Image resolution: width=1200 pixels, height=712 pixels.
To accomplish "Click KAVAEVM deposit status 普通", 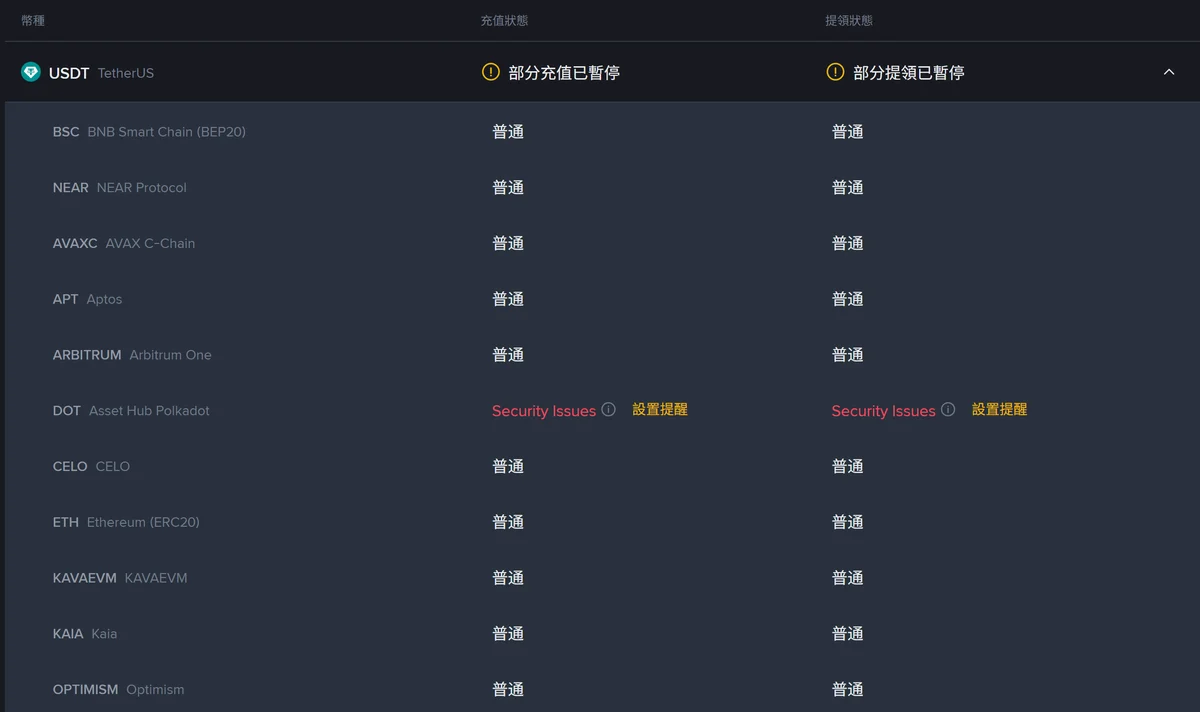I will coord(508,578).
